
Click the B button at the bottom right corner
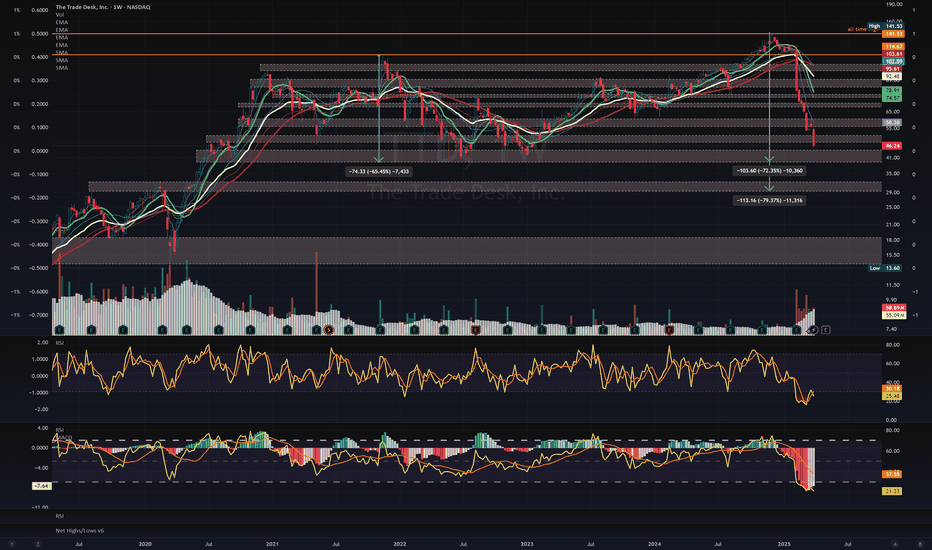[x=920, y=544]
